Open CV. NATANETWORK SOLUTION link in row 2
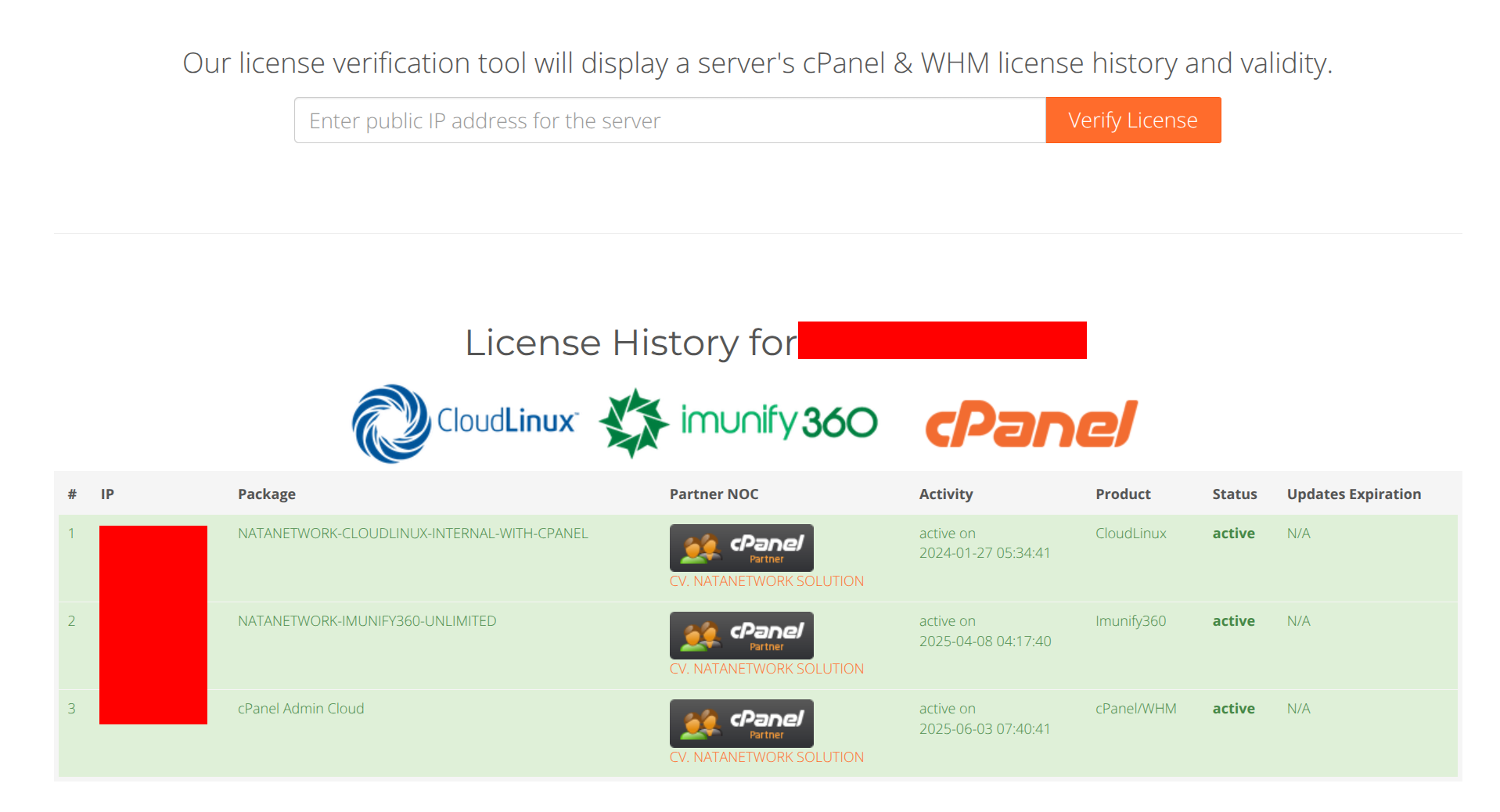The height and width of the screenshot is (812, 1500). [767, 668]
